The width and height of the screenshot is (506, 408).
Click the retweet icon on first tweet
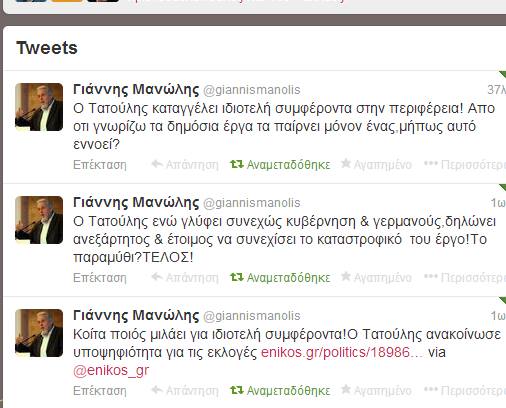click(x=237, y=164)
